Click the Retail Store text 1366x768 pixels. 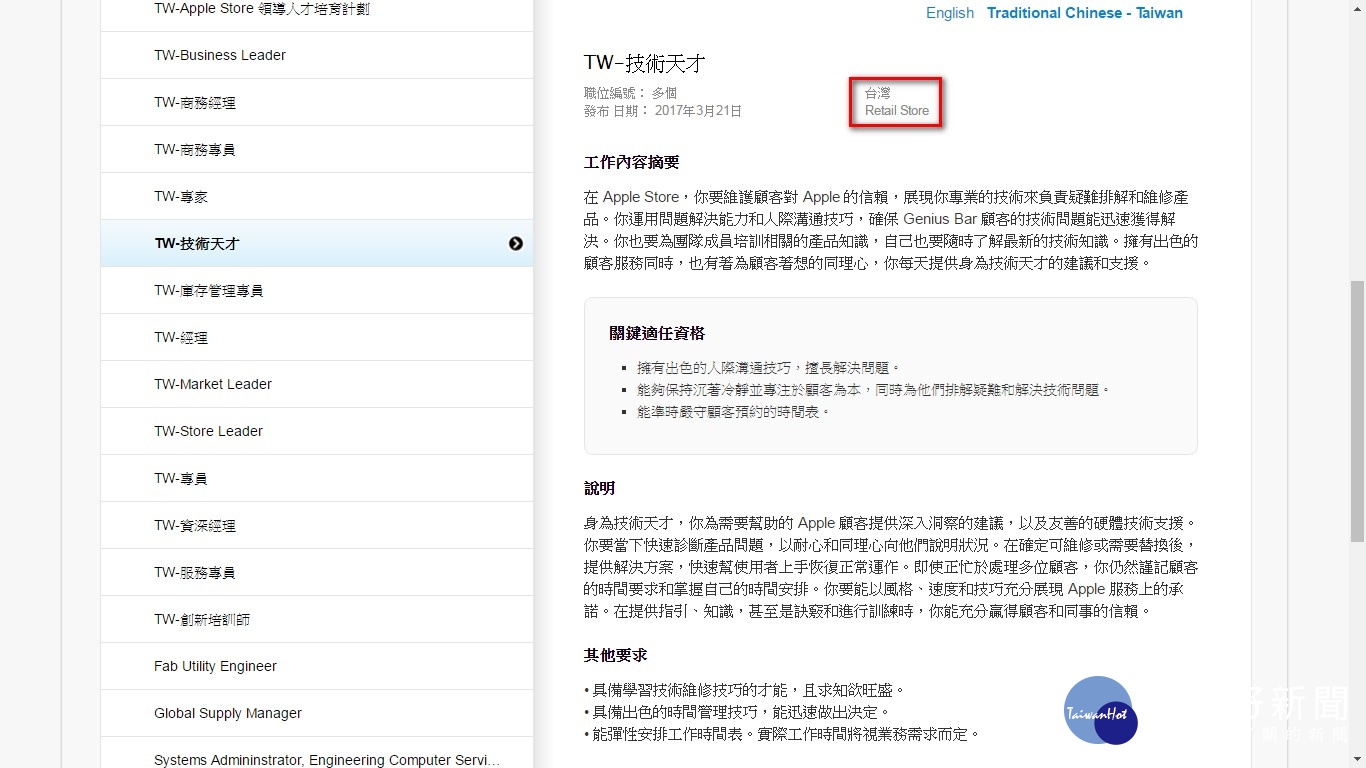tap(897, 111)
